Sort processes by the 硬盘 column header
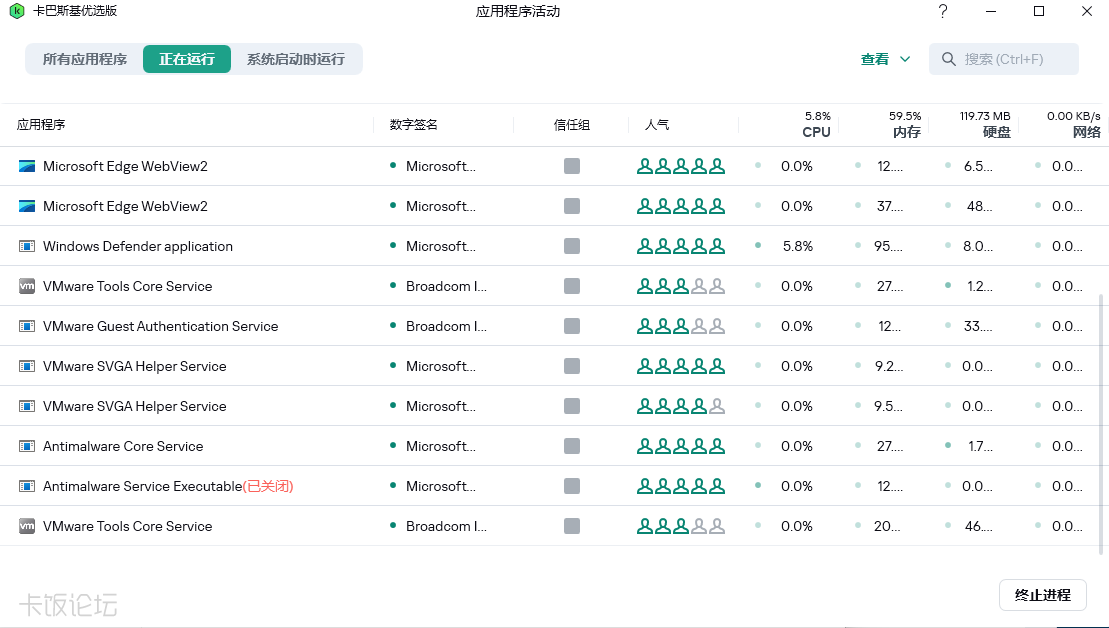Screen dimensions: 1109x628 pos(997,132)
